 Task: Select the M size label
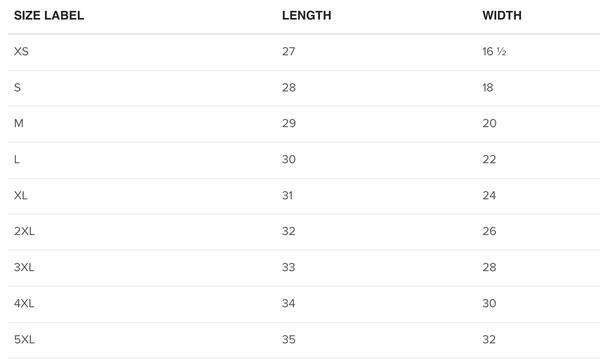click(19, 123)
